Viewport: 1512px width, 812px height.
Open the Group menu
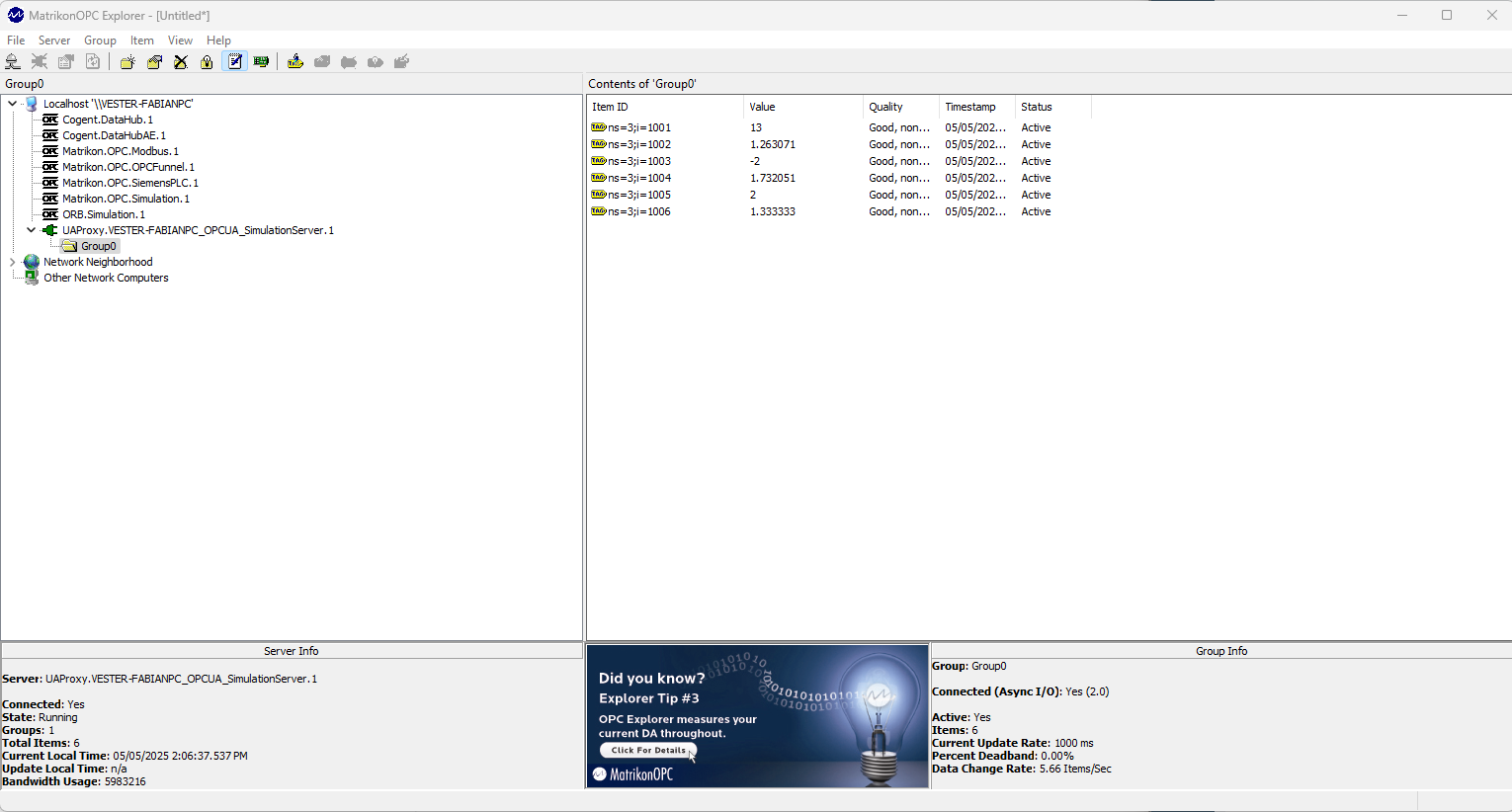pyautogui.click(x=100, y=41)
